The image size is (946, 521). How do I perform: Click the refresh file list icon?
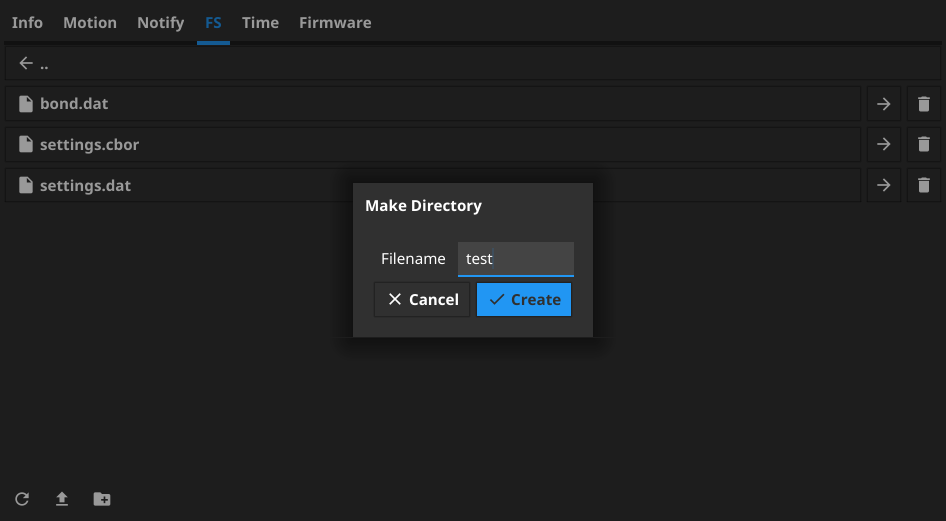coord(22,498)
